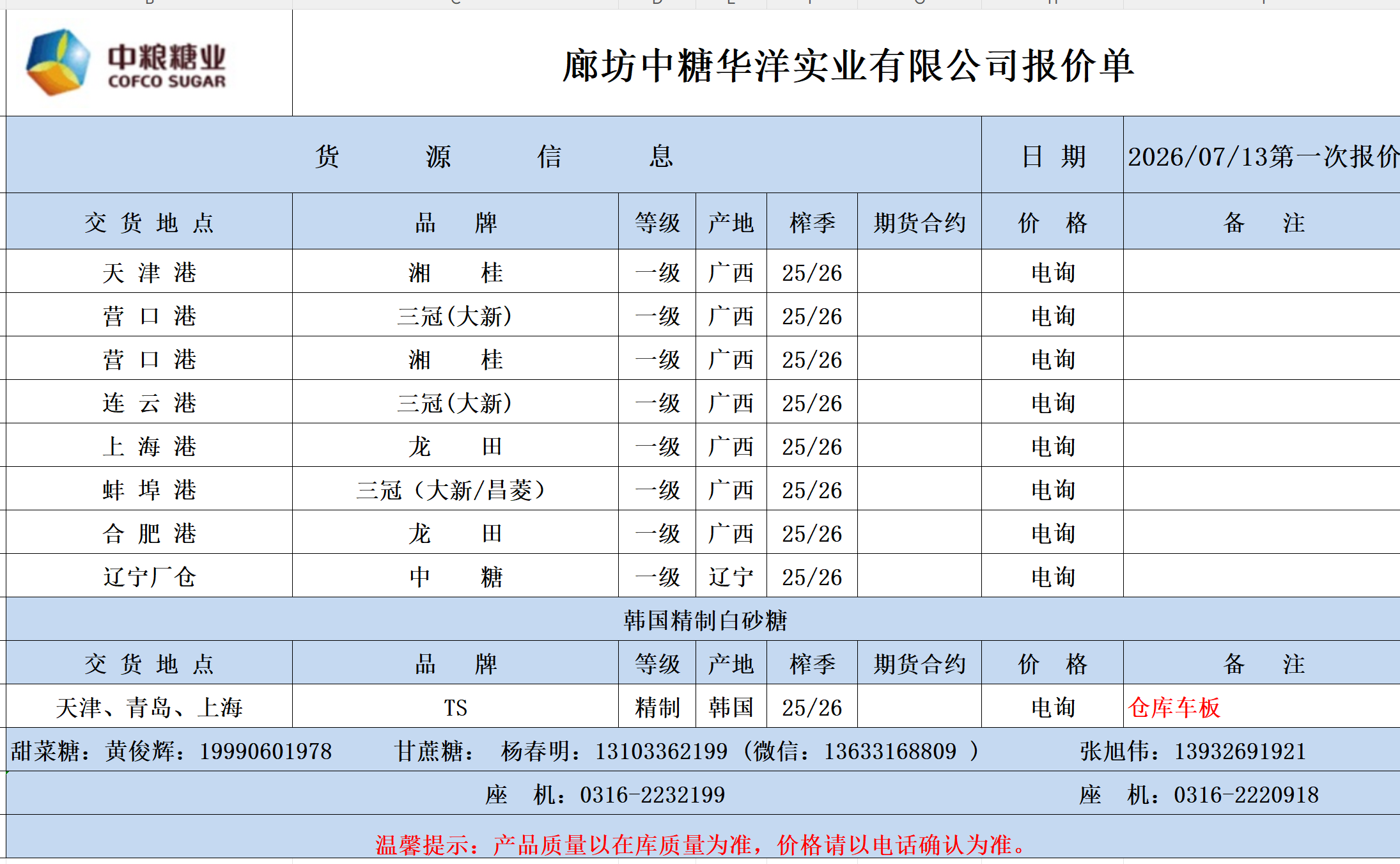Select the 中糖 brand cell
The height and width of the screenshot is (864, 1400).
point(455,576)
